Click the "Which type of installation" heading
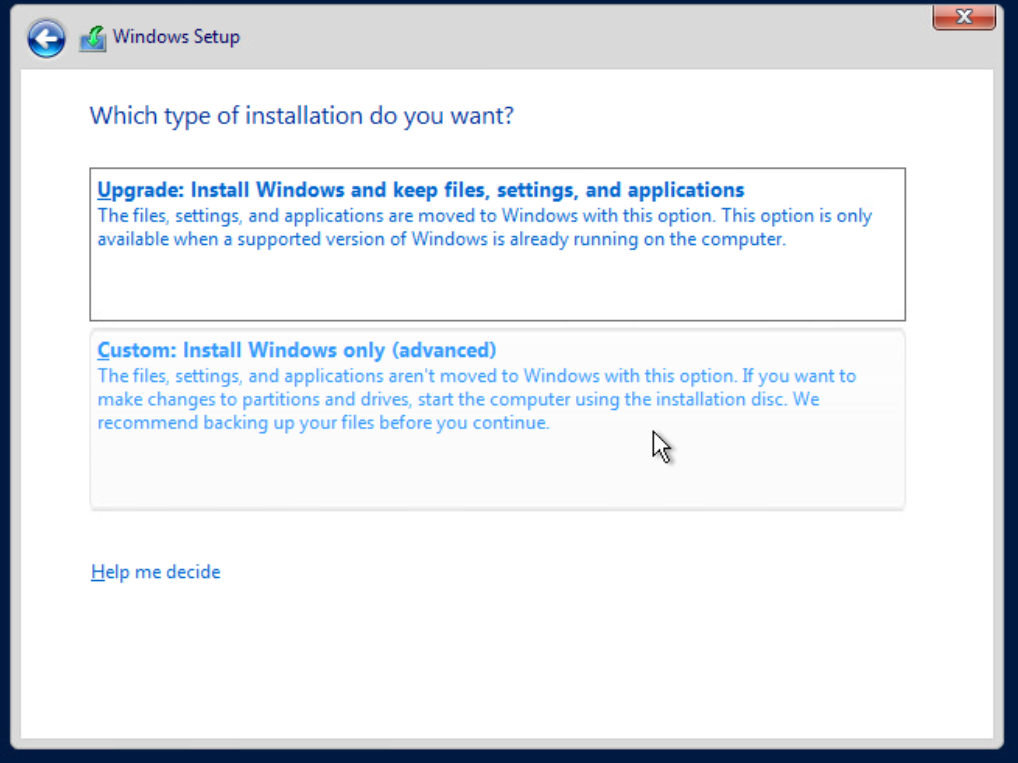 [x=301, y=115]
